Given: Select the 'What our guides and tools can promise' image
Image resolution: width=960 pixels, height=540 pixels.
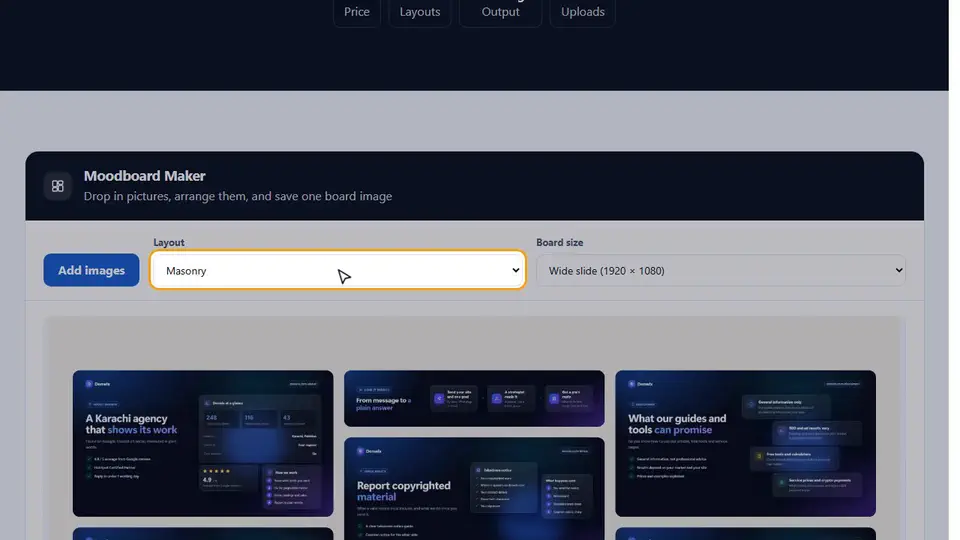Looking at the screenshot, I should (745, 443).
